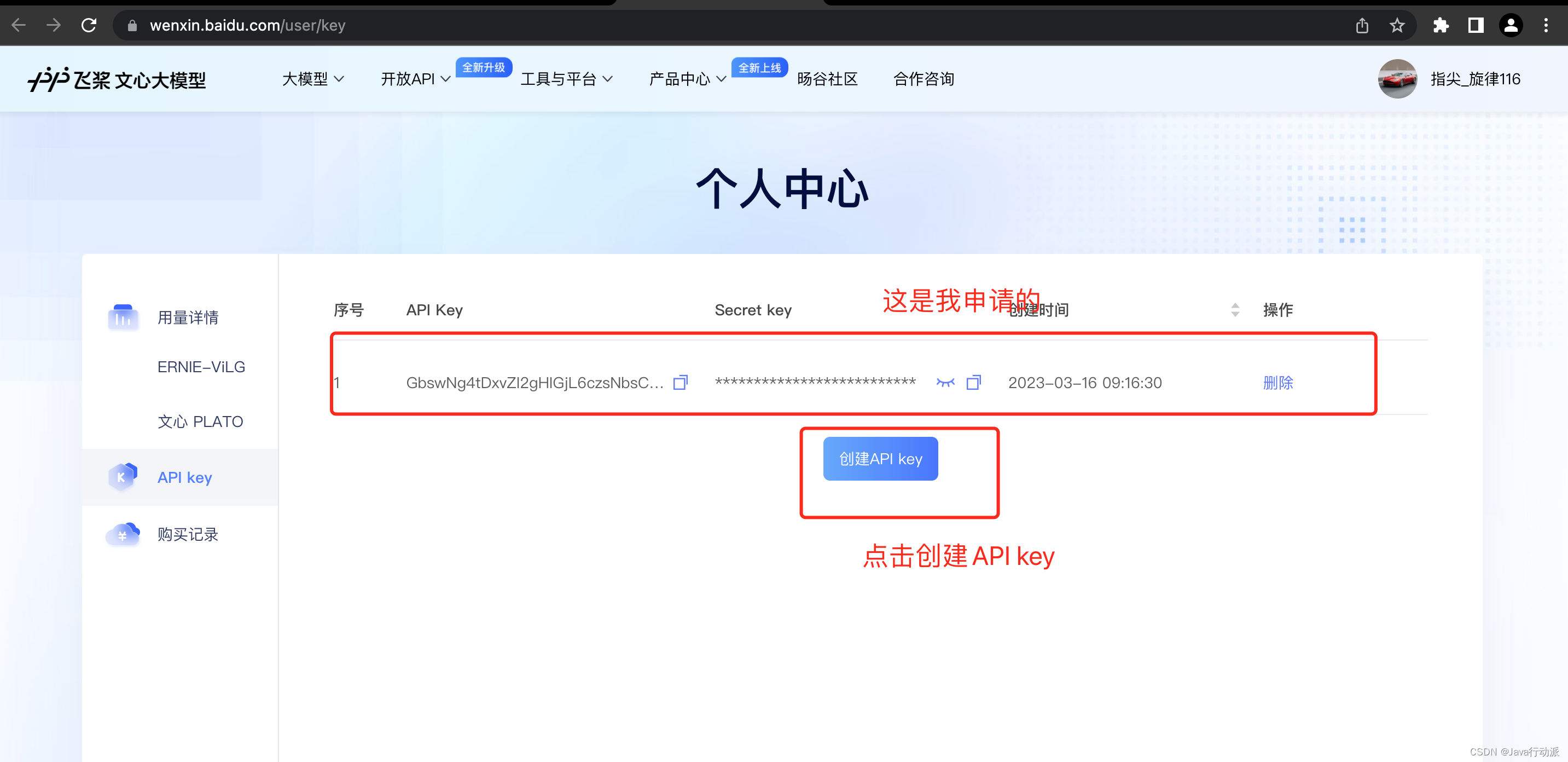Viewport: 1568px width, 762px height.
Task: Click the 全新升级 badge
Action: 484,67
